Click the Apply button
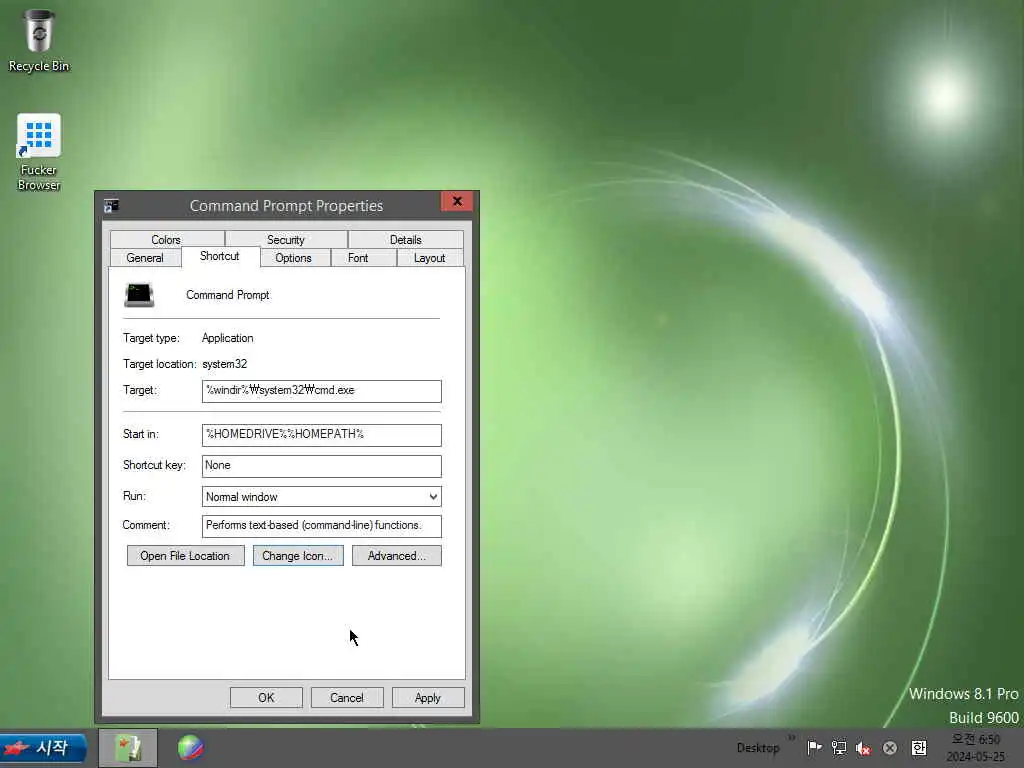1024x768 pixels. tap(428, 697)
